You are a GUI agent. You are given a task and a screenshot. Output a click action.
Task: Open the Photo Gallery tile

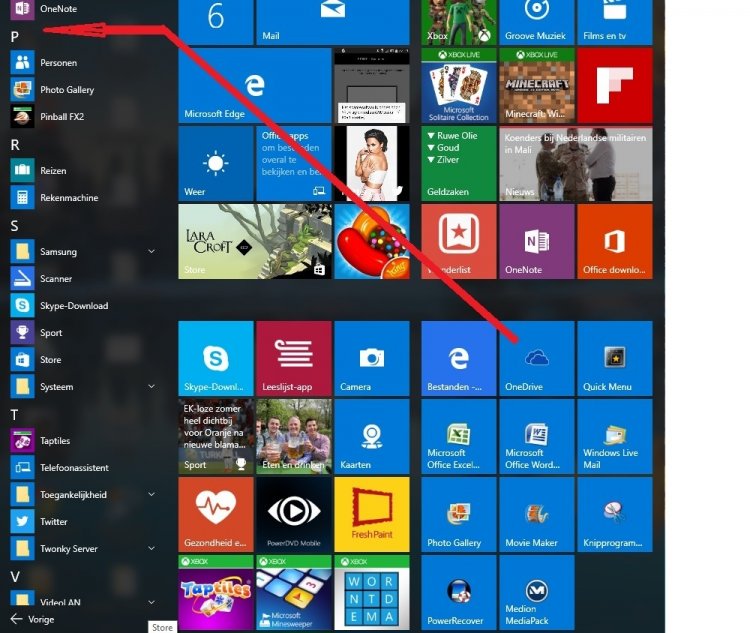tap(459, 514)
